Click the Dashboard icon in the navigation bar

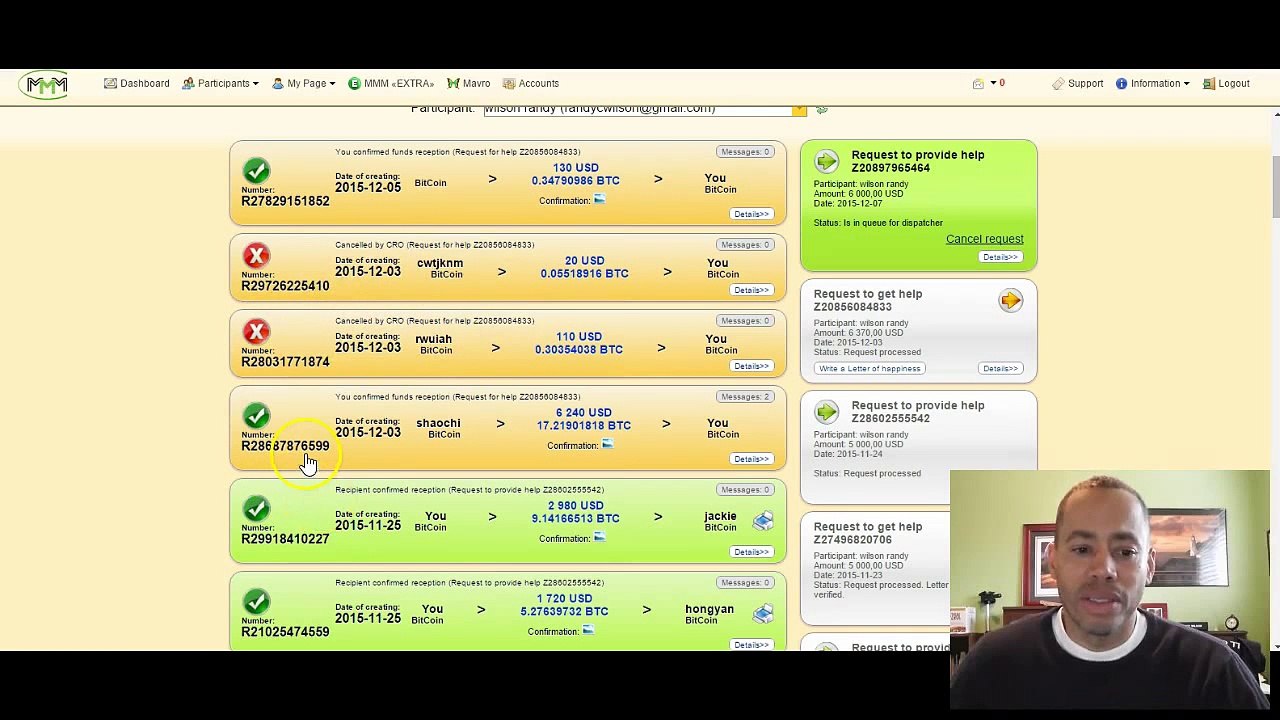(110, 84)
